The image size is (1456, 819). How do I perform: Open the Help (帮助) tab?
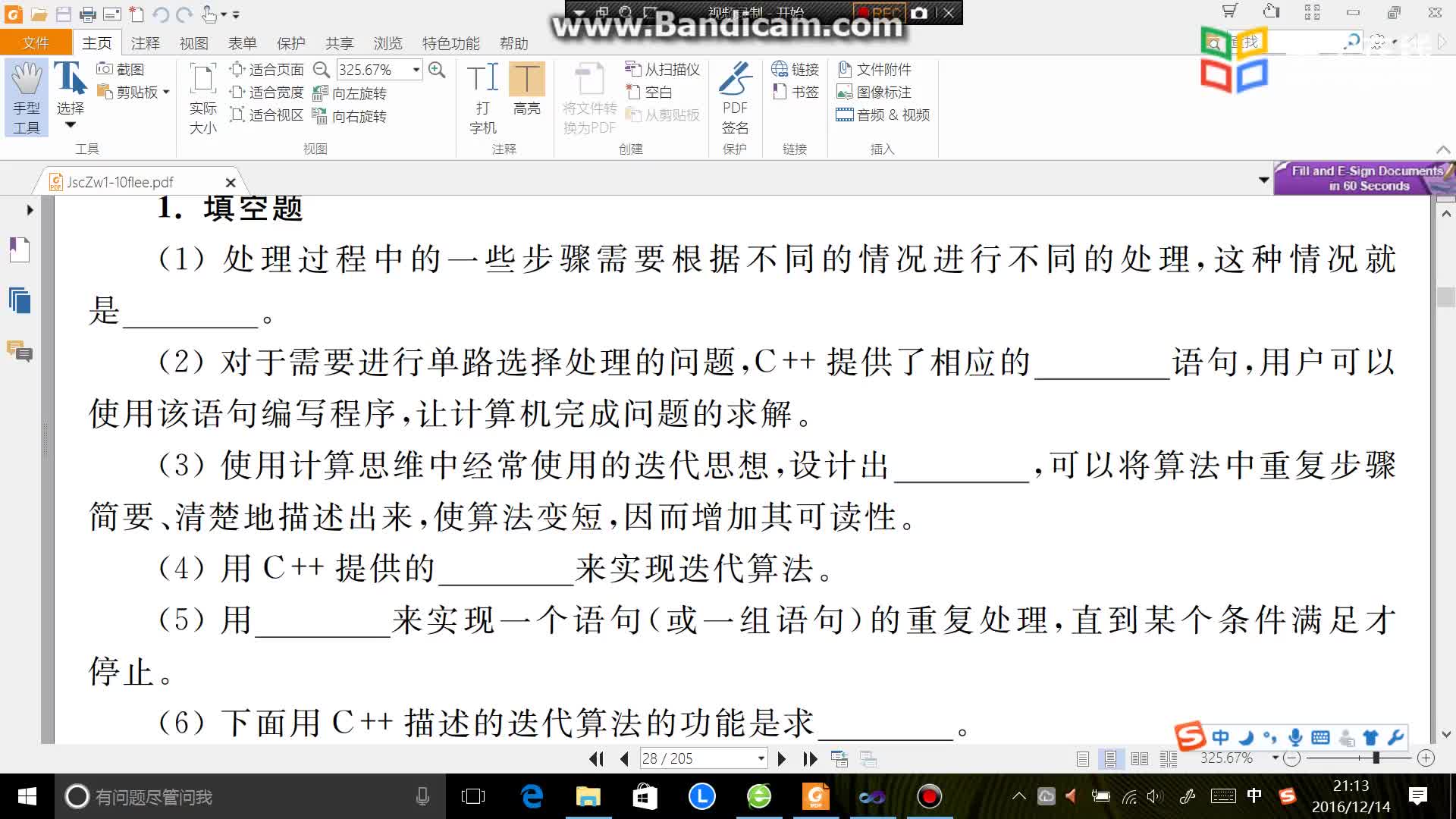514,43
